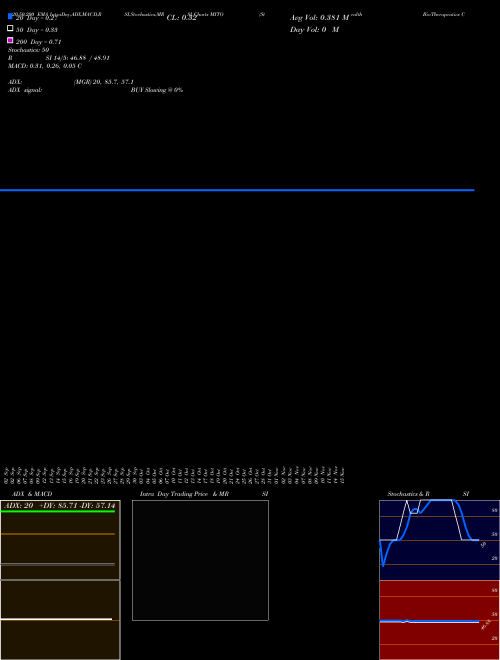Click the 'Day Vol: 0 M' text
This screenshot has height=660, width=500.
(x=314, y=29)
